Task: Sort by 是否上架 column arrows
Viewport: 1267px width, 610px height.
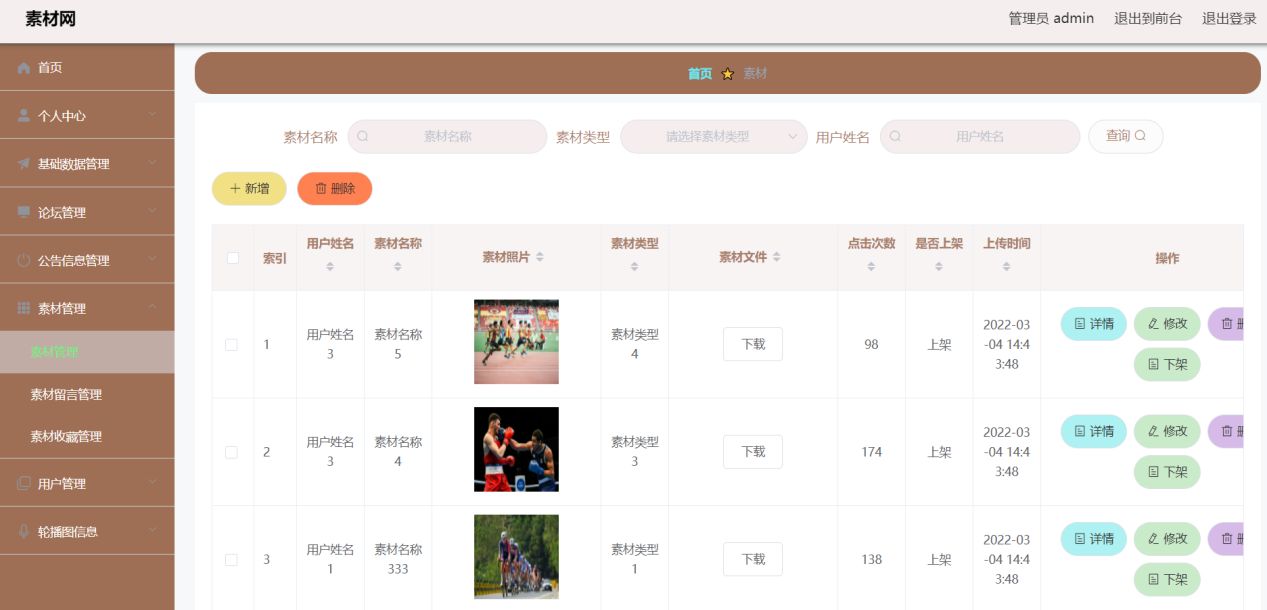Action: (939, 267)
